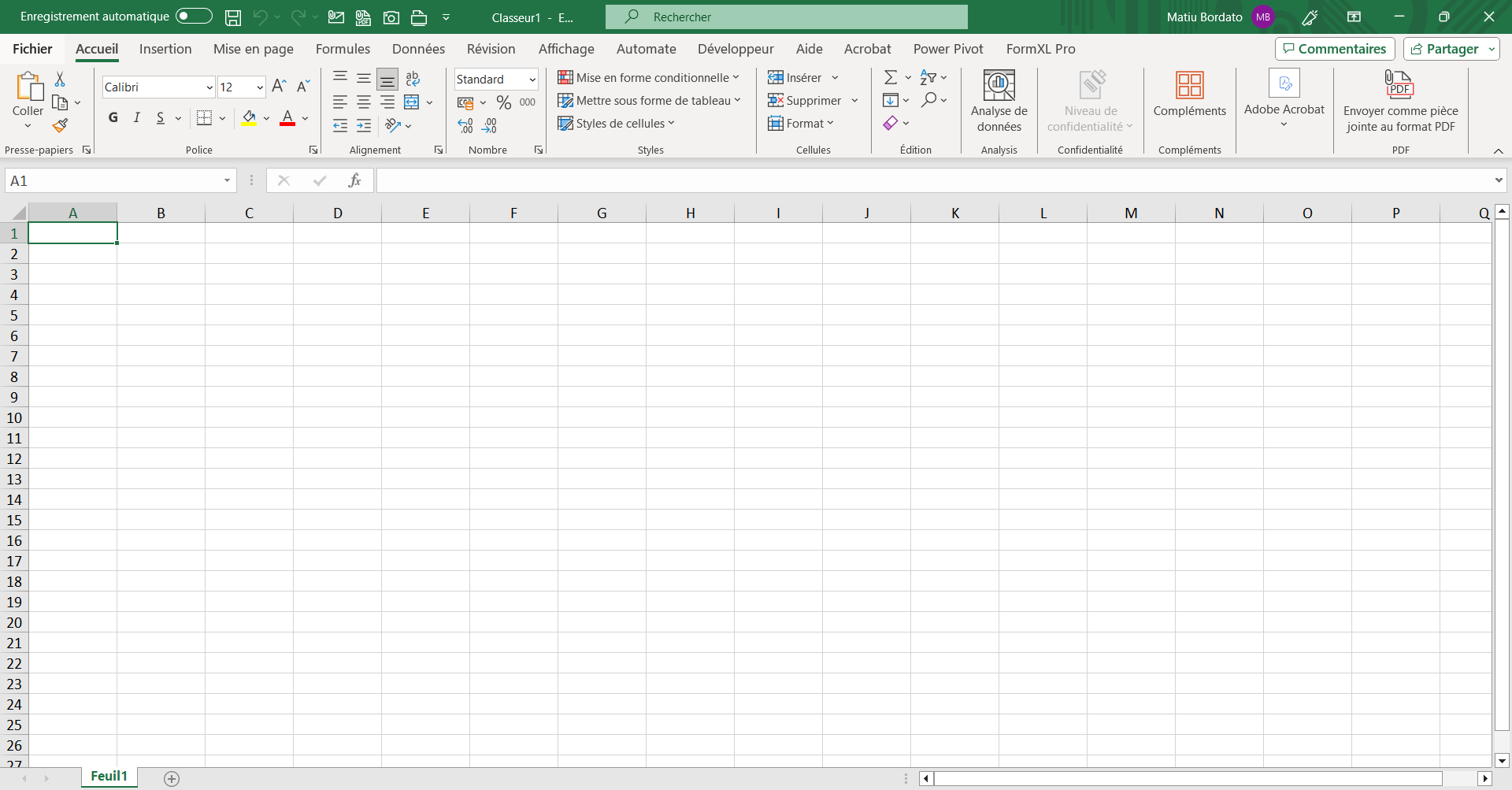Expand the fill color dropdown arrow
Screen dimensions: 1512x790
tap(266, 117)
